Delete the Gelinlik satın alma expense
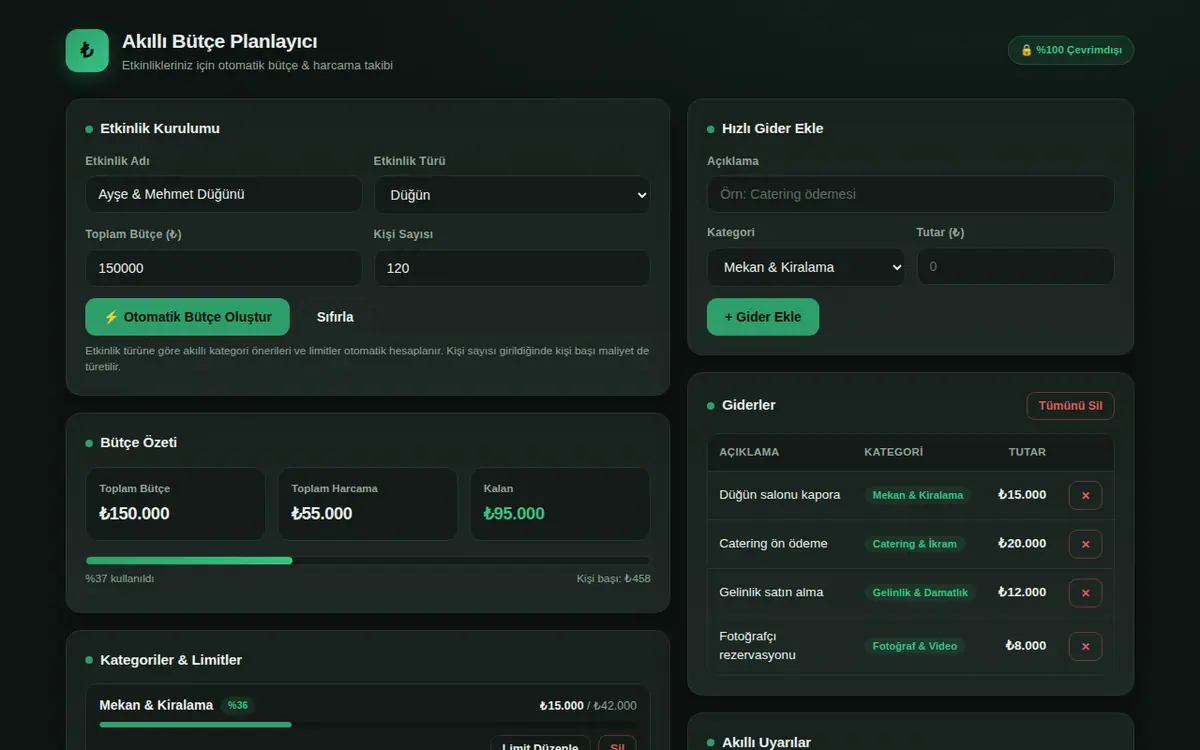This screenshot has width=1200, height=750. click(1085, 592)
